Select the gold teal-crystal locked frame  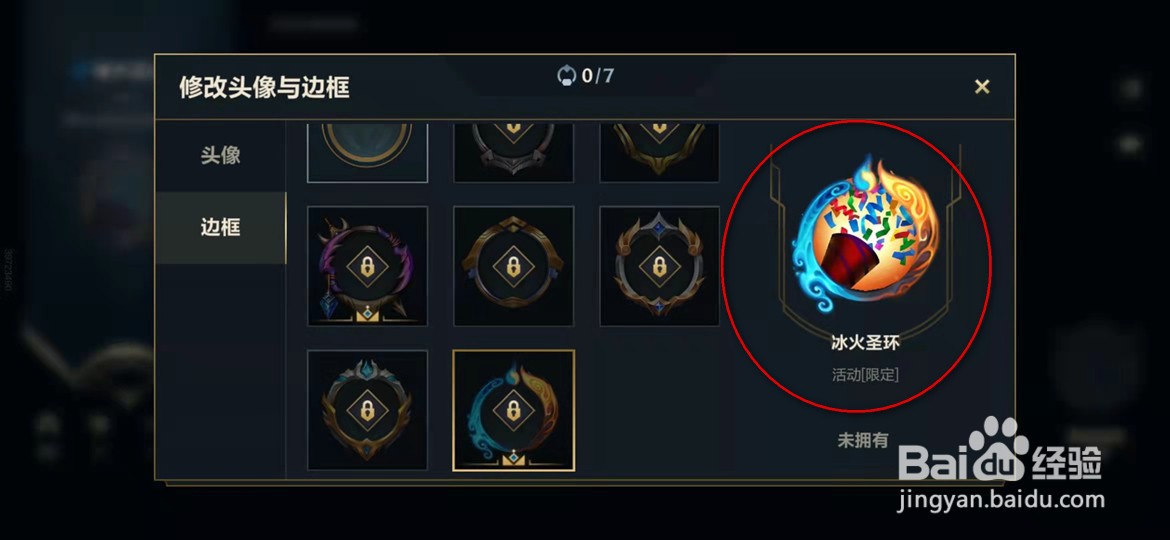[x=367, y=410]
